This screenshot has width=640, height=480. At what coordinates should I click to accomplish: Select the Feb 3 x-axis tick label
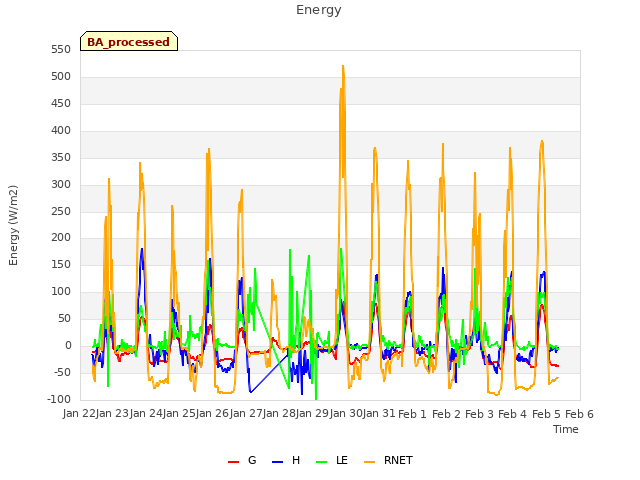[479, 414]
